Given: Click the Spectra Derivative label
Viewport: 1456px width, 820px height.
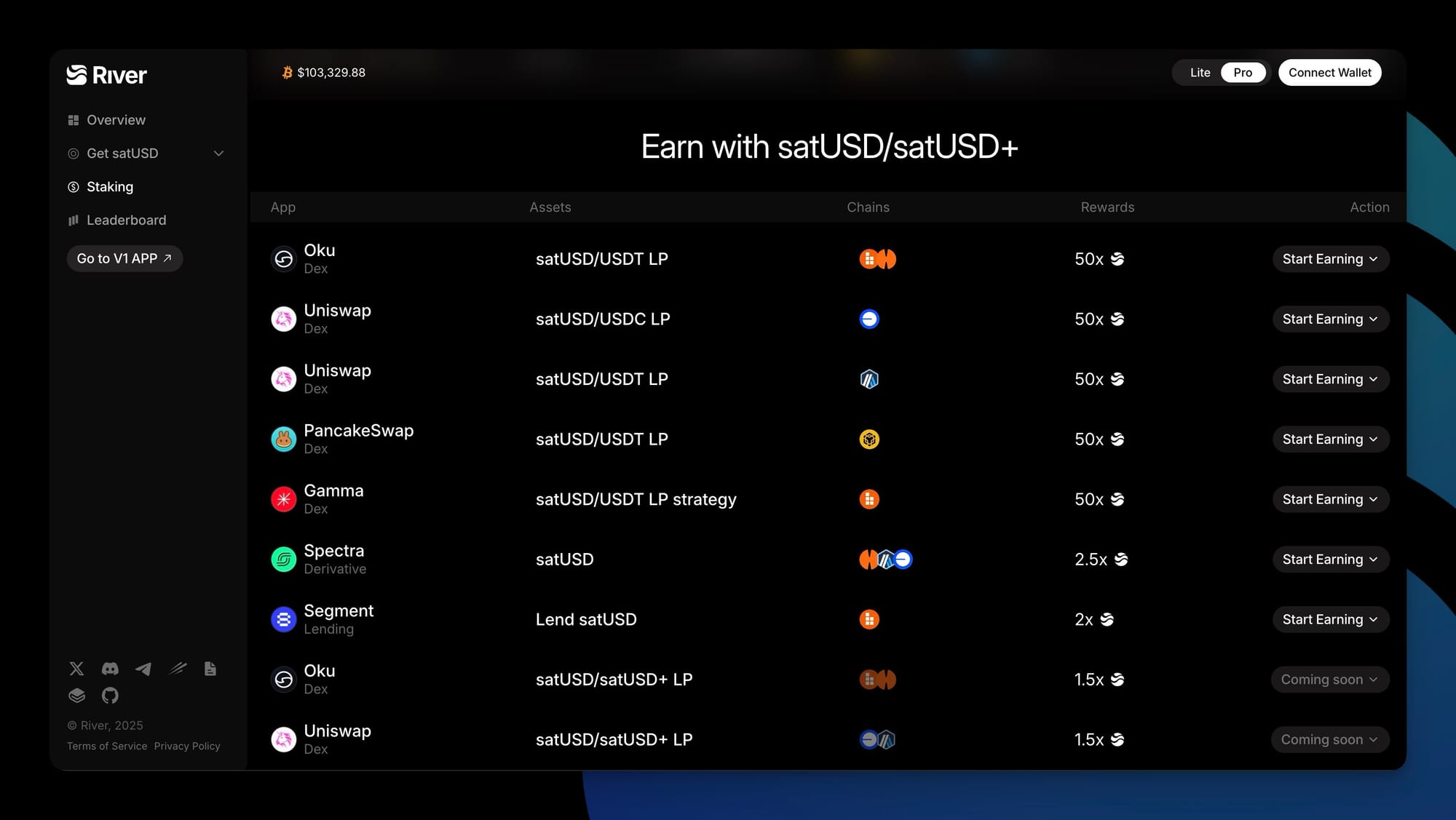Looking at the screenshot, I should (x=335, y=569).
